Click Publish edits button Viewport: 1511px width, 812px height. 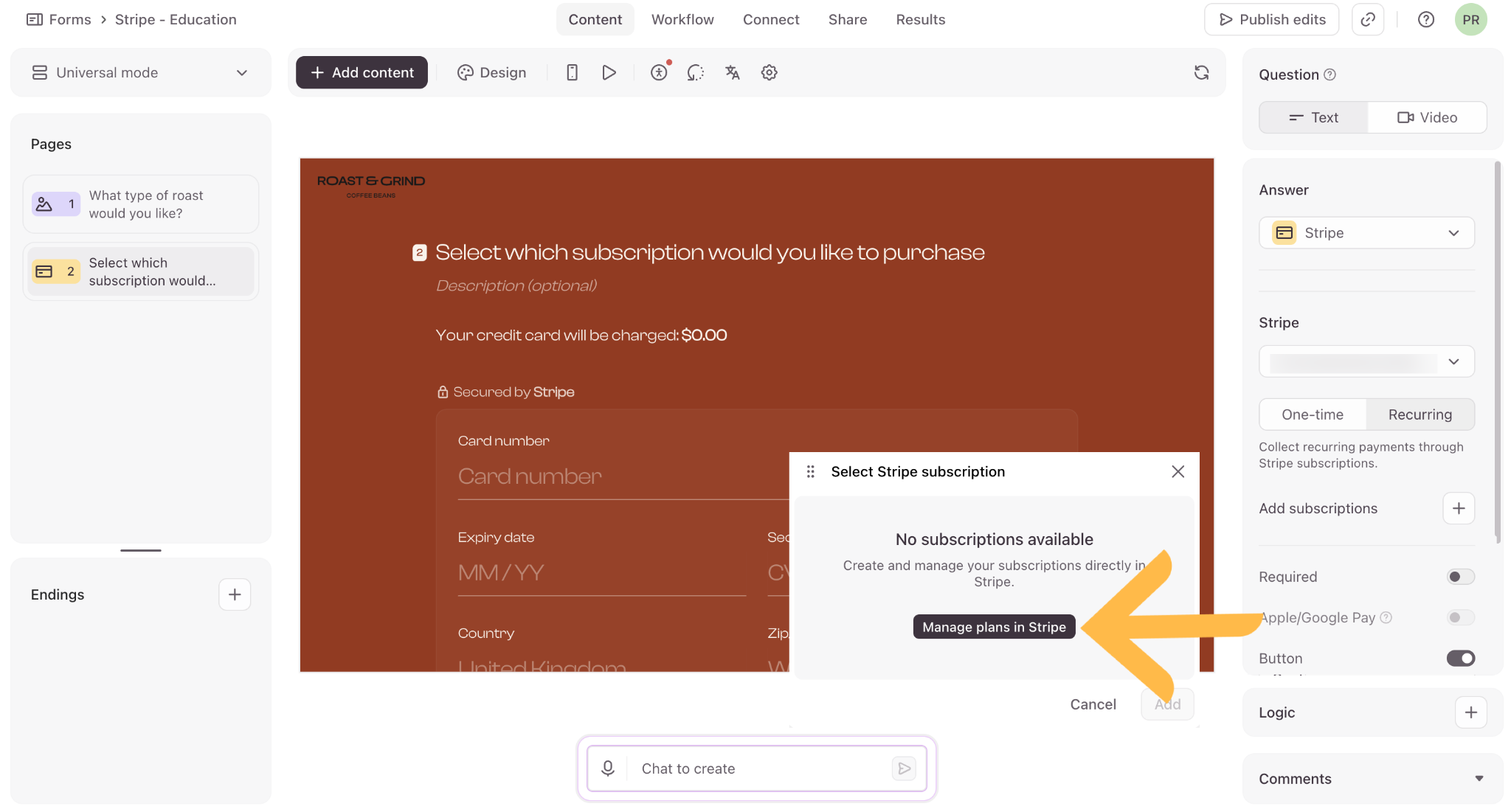[x=1271, y=19]
